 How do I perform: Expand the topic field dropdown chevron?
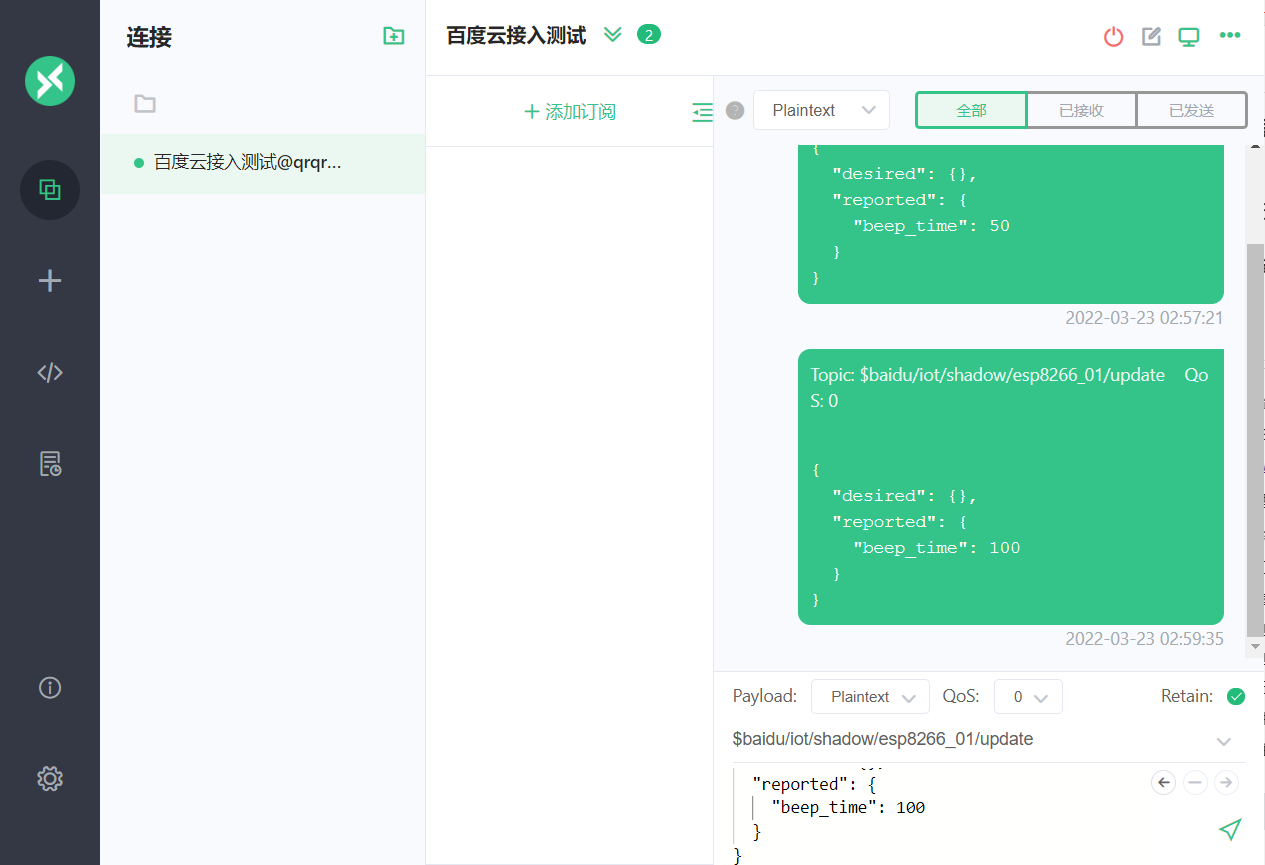pyautogui.click(x=1224, y=742)
